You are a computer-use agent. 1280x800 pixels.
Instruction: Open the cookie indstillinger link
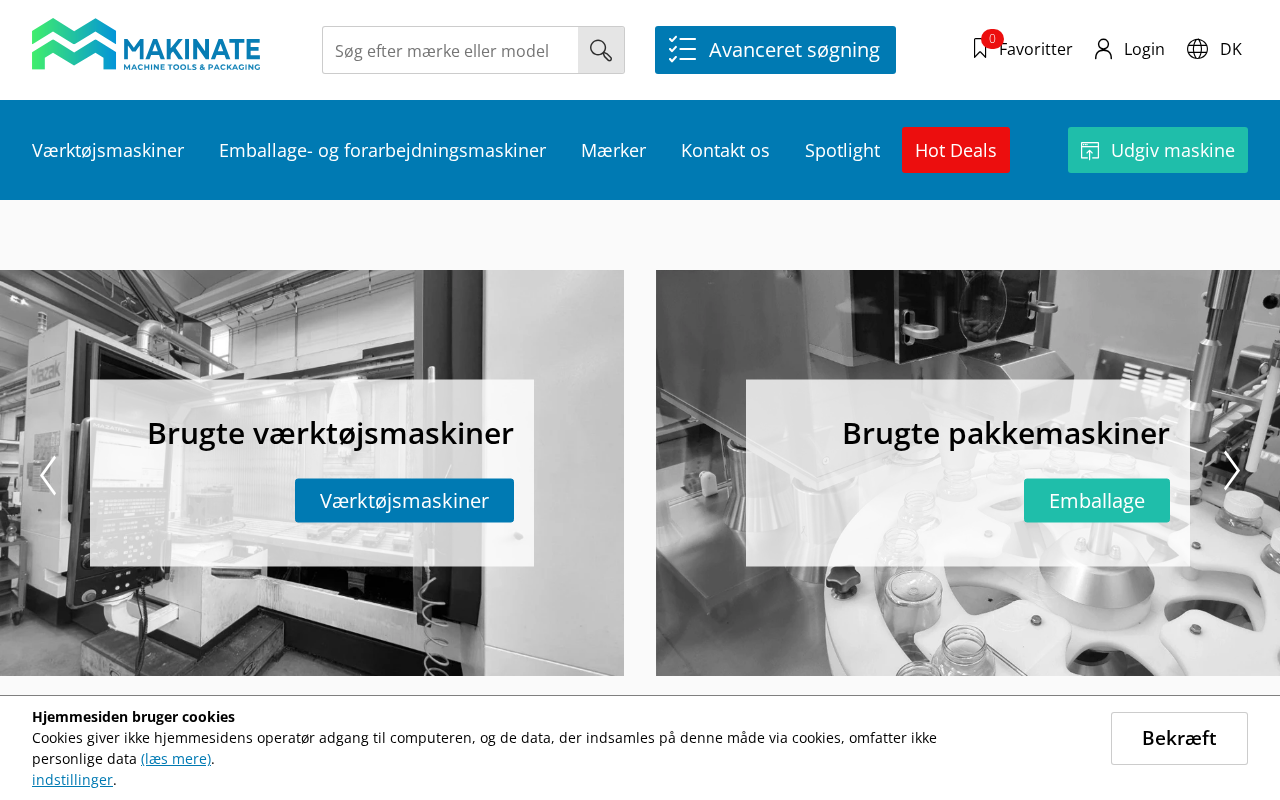(72, 779)
